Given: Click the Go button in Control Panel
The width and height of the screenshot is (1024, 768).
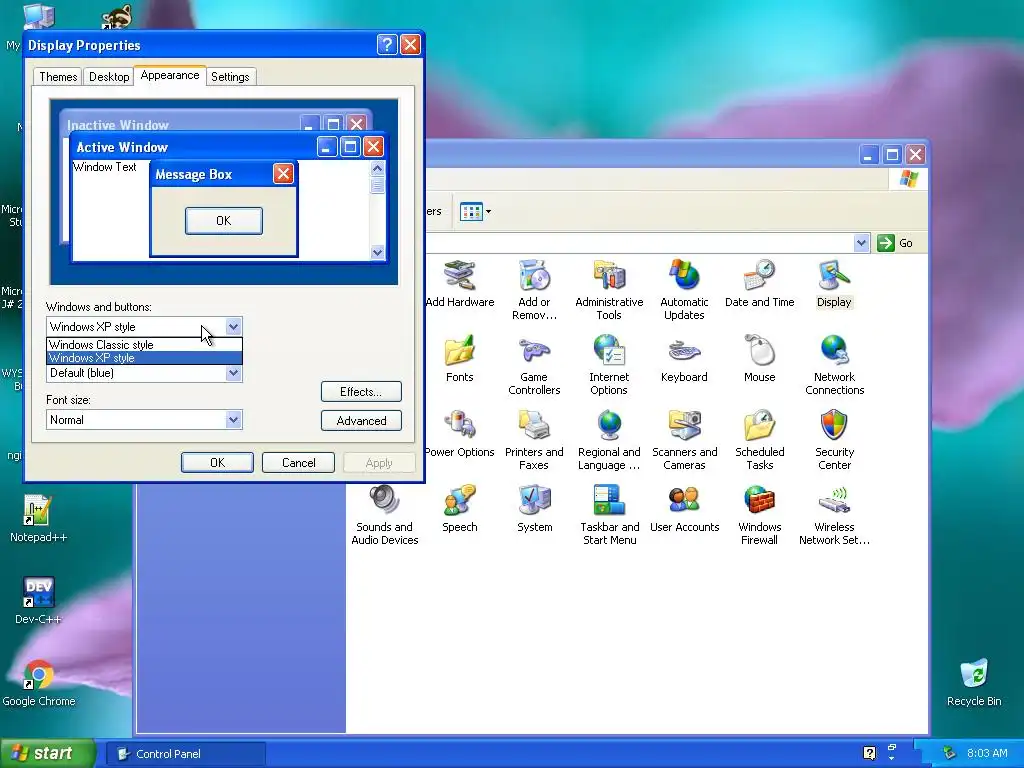Looking at the screenshot, I should [895, 243].
